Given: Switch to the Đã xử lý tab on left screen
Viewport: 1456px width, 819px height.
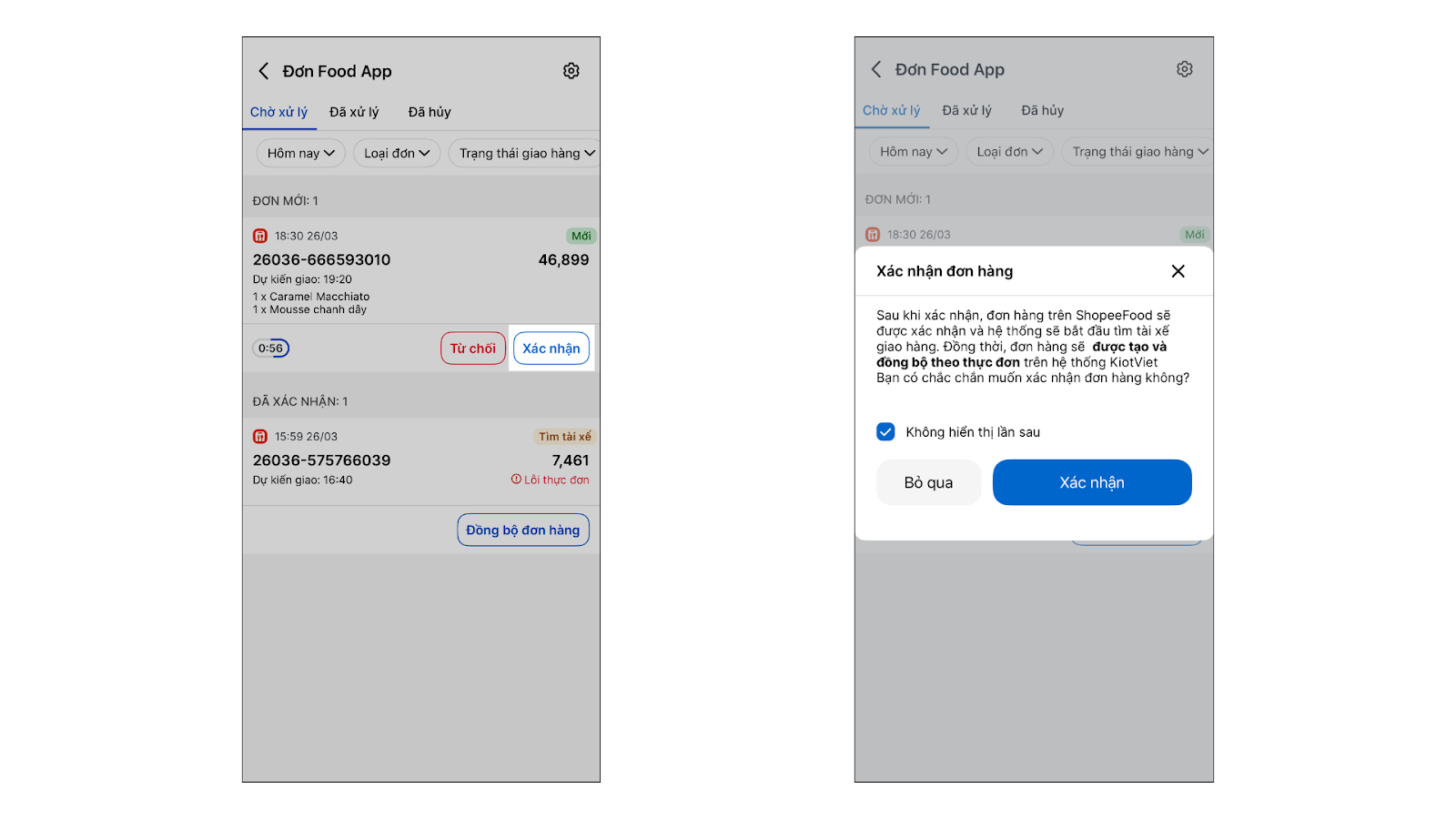Looking at the screenshot, I should pos(354,112).
